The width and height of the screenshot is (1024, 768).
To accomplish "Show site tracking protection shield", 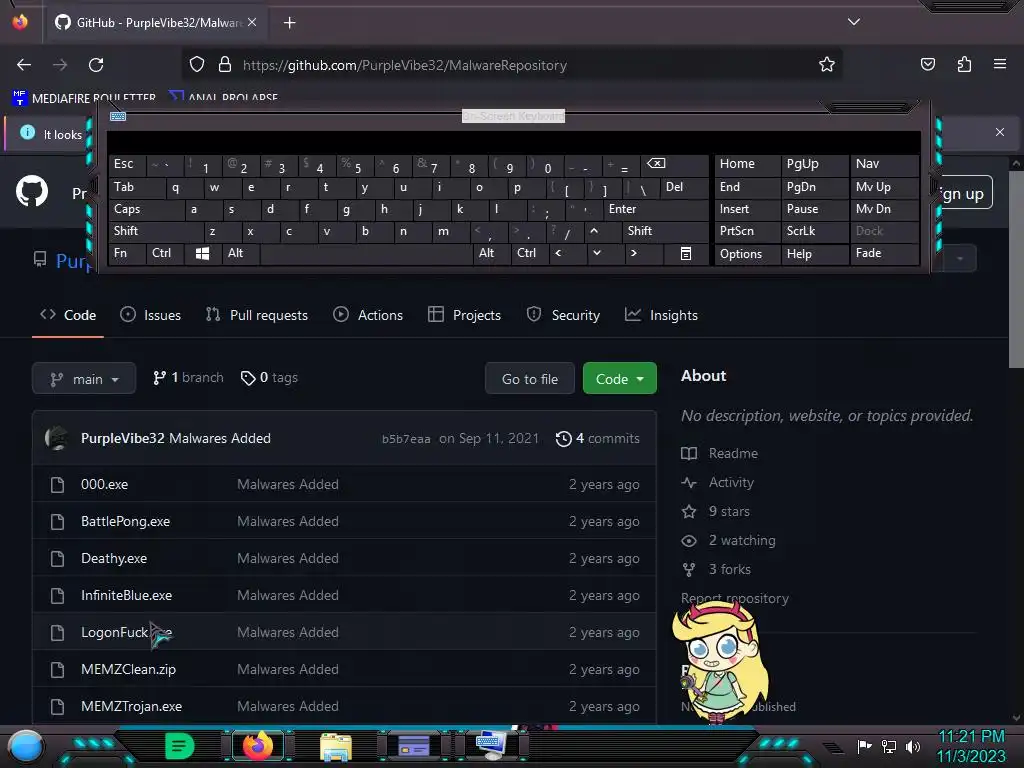I will [x=197, y=64].
